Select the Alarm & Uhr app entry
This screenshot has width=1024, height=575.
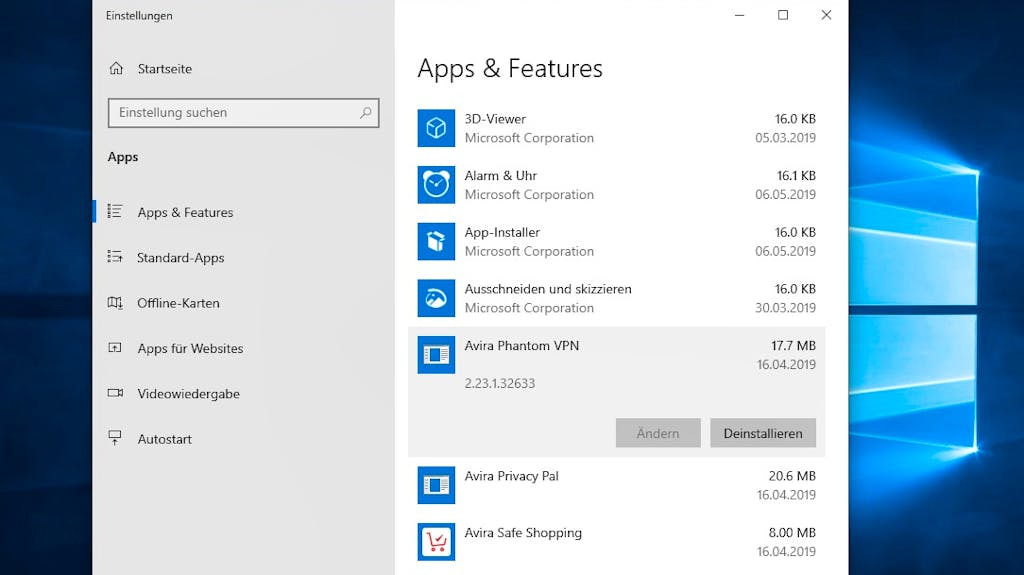point(616,185)
